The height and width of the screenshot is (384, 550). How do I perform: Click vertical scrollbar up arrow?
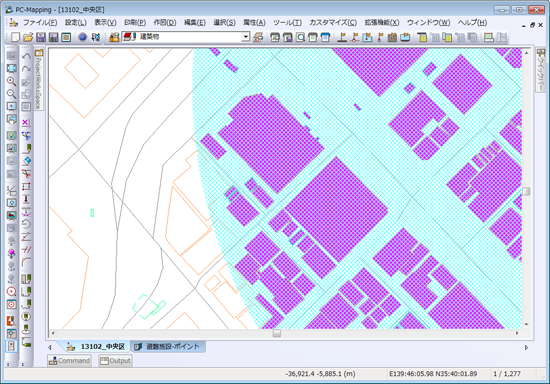pyautogui.click(x=526, y=53)
